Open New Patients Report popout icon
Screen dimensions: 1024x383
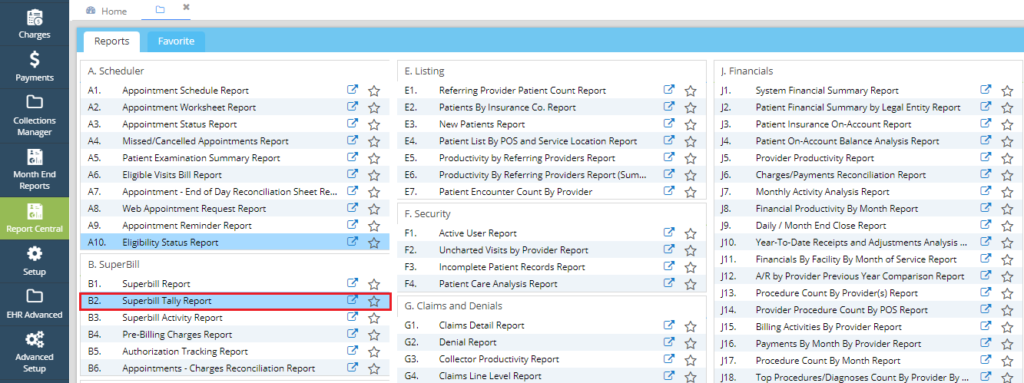(669, 124)
